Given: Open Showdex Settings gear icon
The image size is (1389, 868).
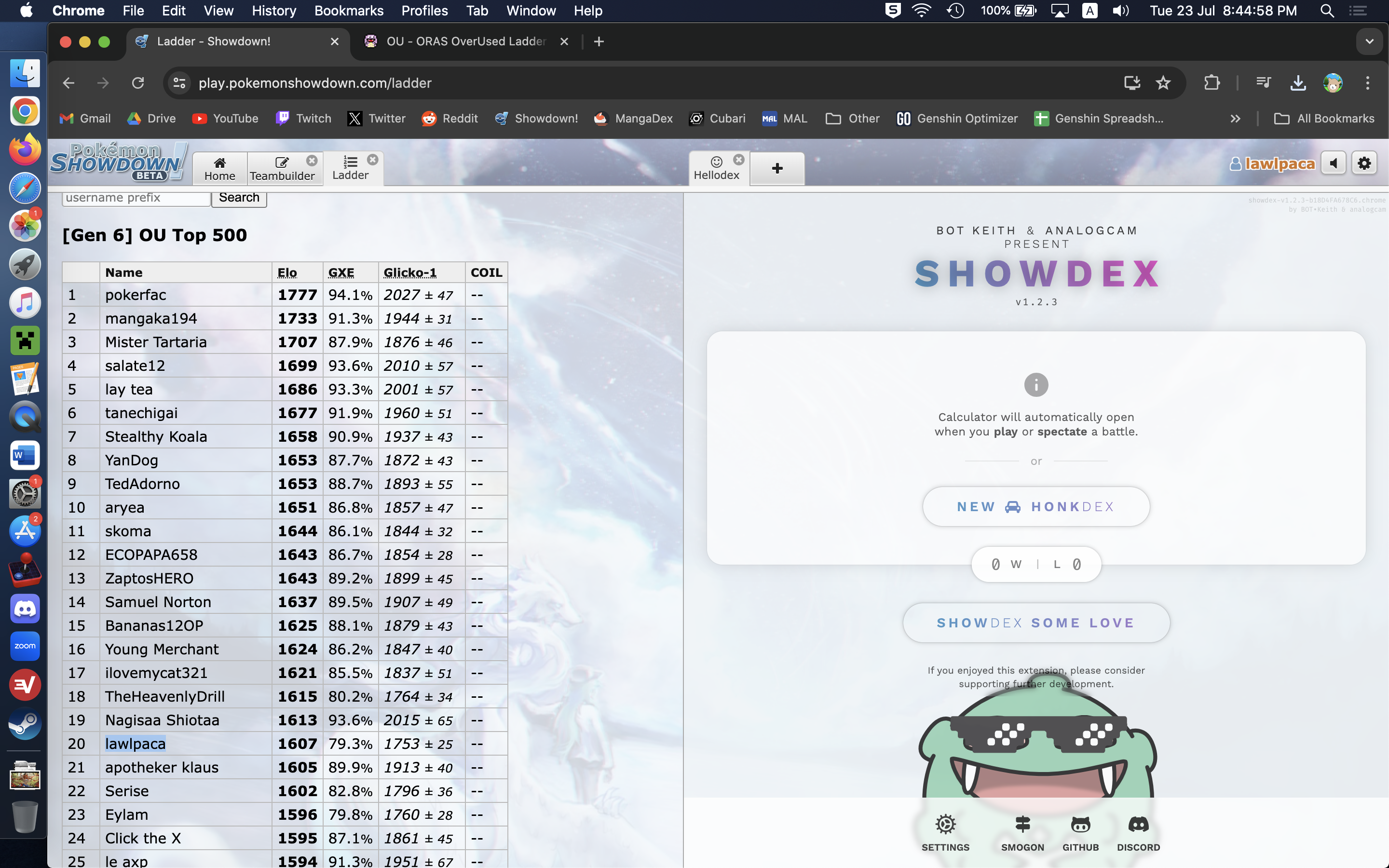Looking at the screenshot, I should (945, 825).
